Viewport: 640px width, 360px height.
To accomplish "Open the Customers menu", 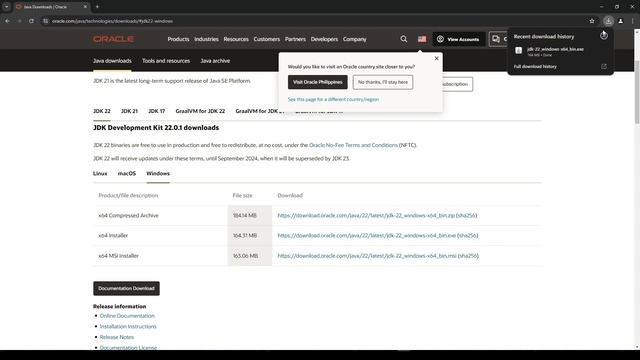I will tap(267, 39).
